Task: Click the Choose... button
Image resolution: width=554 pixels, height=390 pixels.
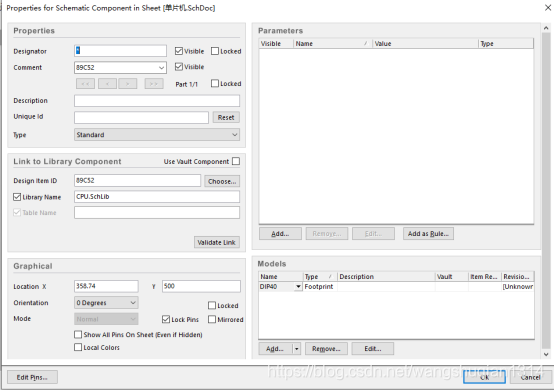Action: click(222, 181)
